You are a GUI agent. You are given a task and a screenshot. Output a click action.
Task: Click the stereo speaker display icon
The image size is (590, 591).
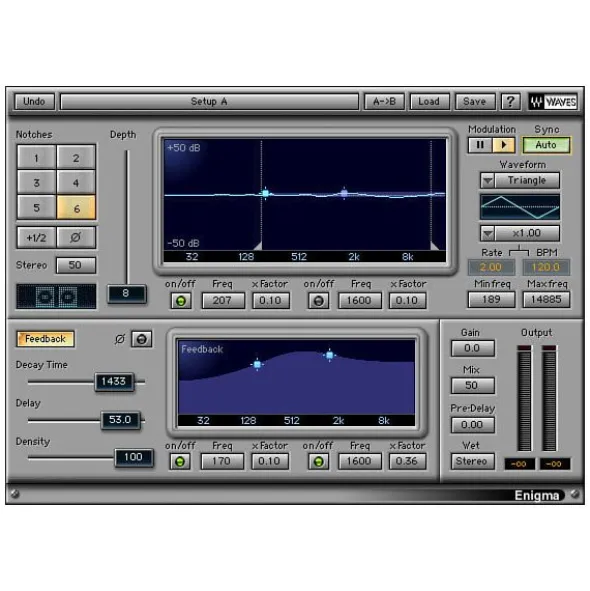pyautogui.click(x=56, y=296)
